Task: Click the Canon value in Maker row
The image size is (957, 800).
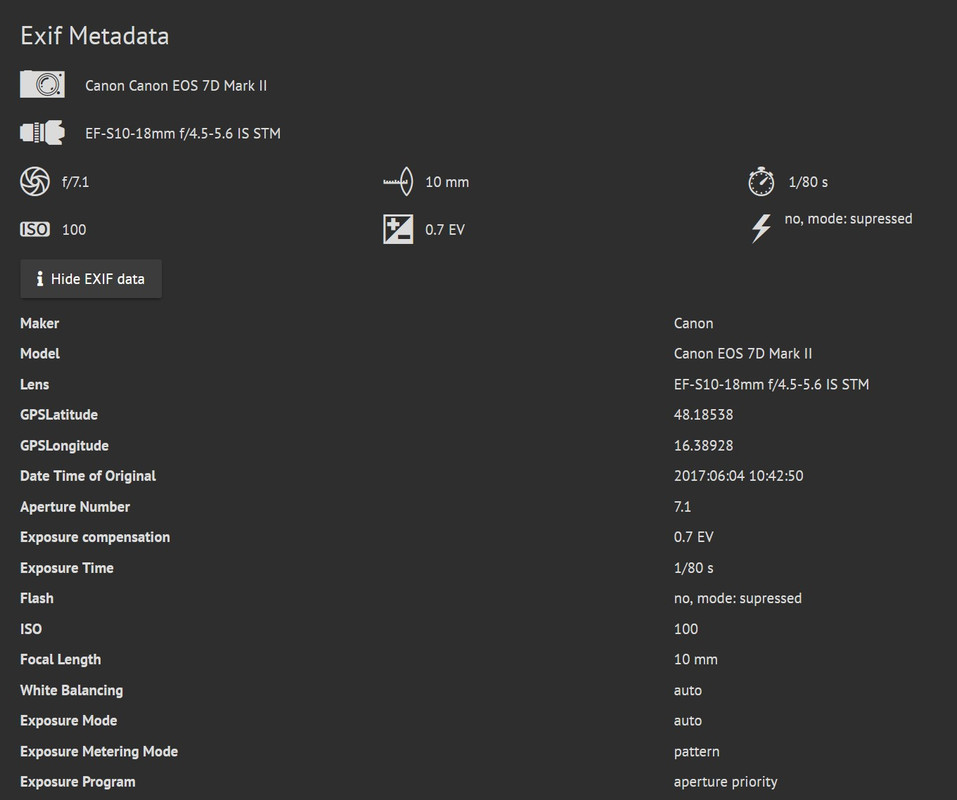Action: pyautogui.click(x=693, y=323)
